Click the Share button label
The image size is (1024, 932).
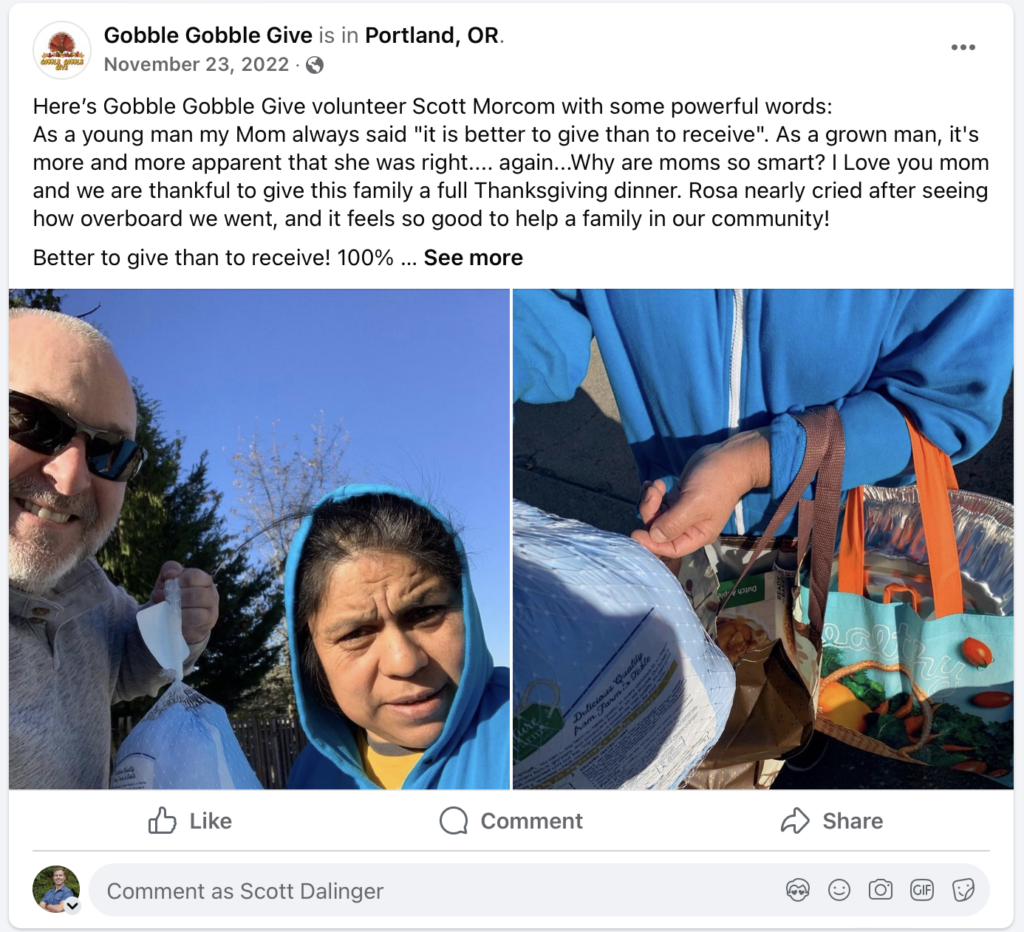pyautogui.click(x=852, y=821)
